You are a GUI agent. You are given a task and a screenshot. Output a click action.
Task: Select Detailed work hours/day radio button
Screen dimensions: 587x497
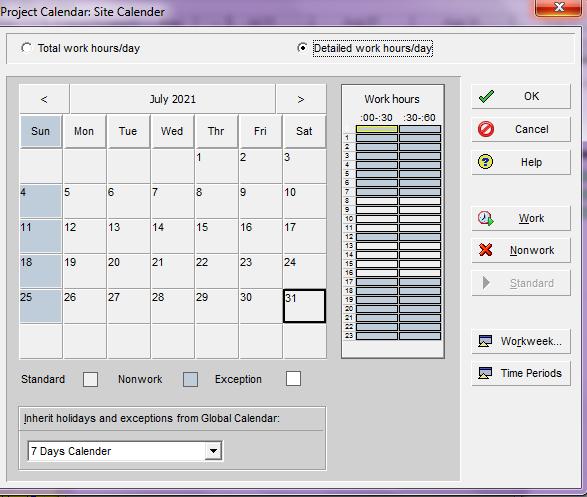302,48
